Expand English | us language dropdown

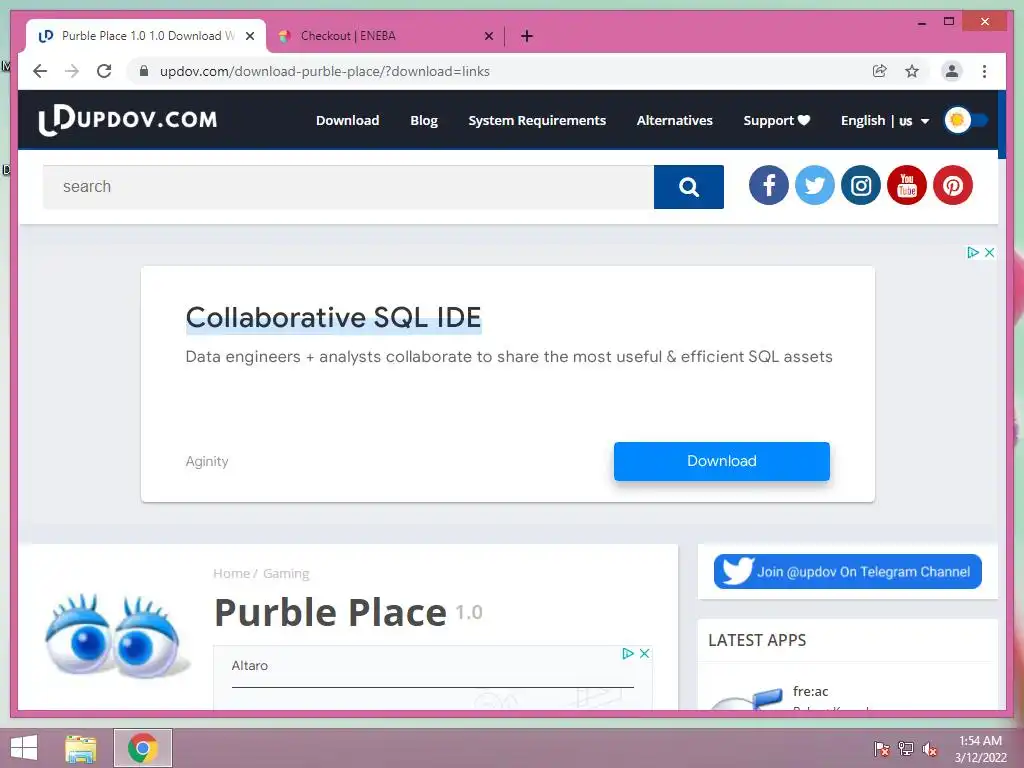click(884, 120)
